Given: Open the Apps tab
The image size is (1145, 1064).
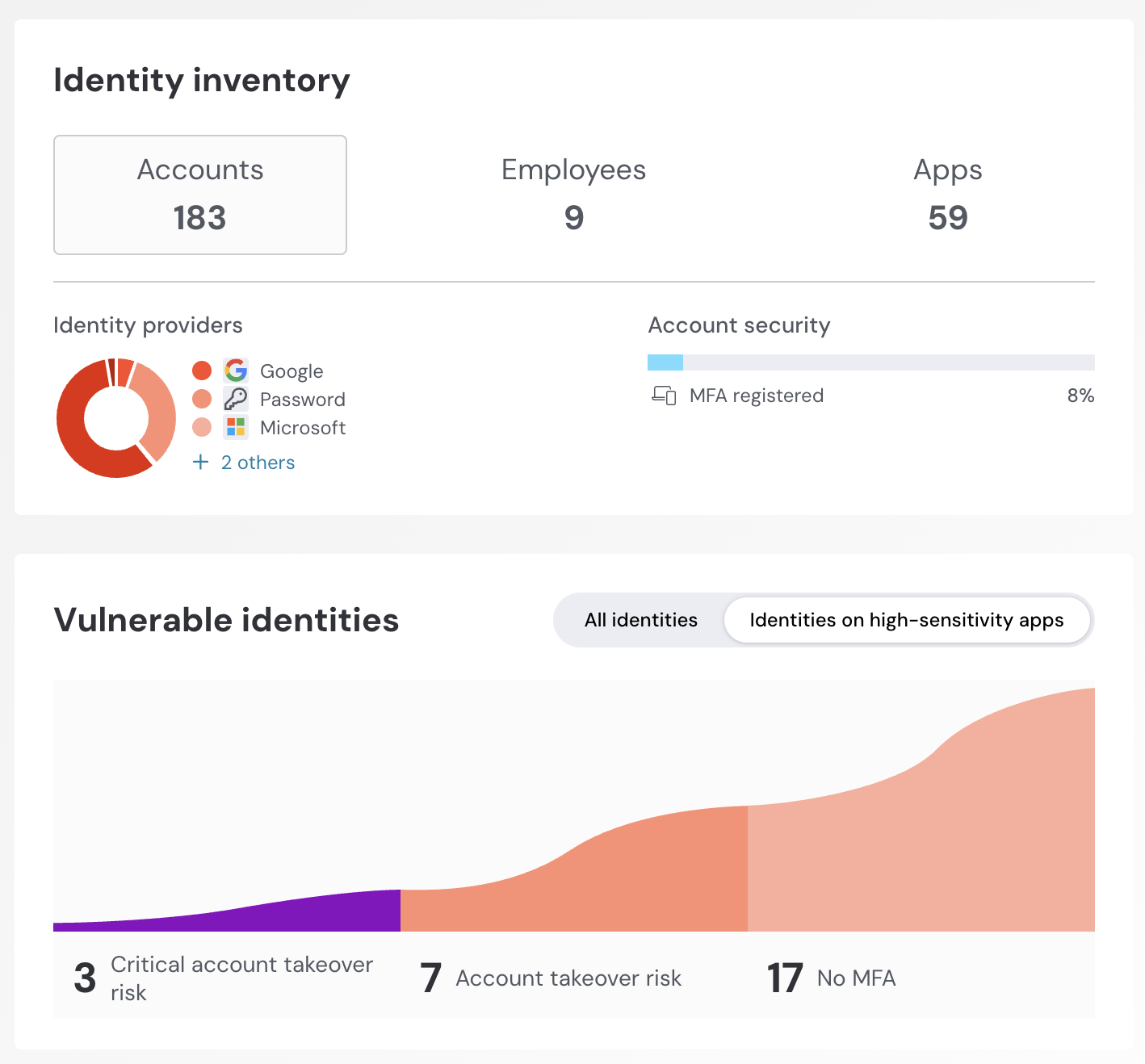Looking at the screenshot, I should coord(947,195).
